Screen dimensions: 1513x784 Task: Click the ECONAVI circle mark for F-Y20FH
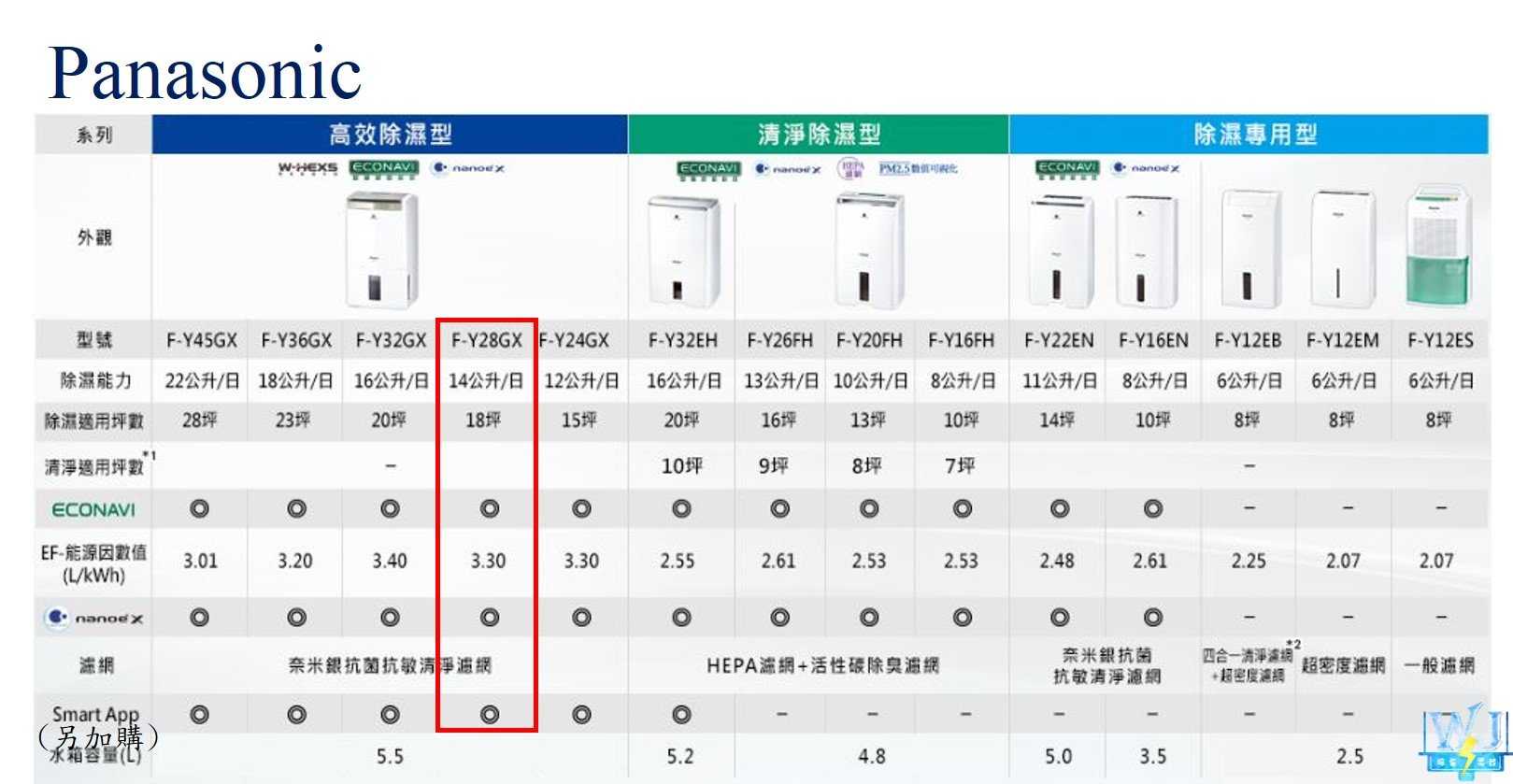point(869,509)
